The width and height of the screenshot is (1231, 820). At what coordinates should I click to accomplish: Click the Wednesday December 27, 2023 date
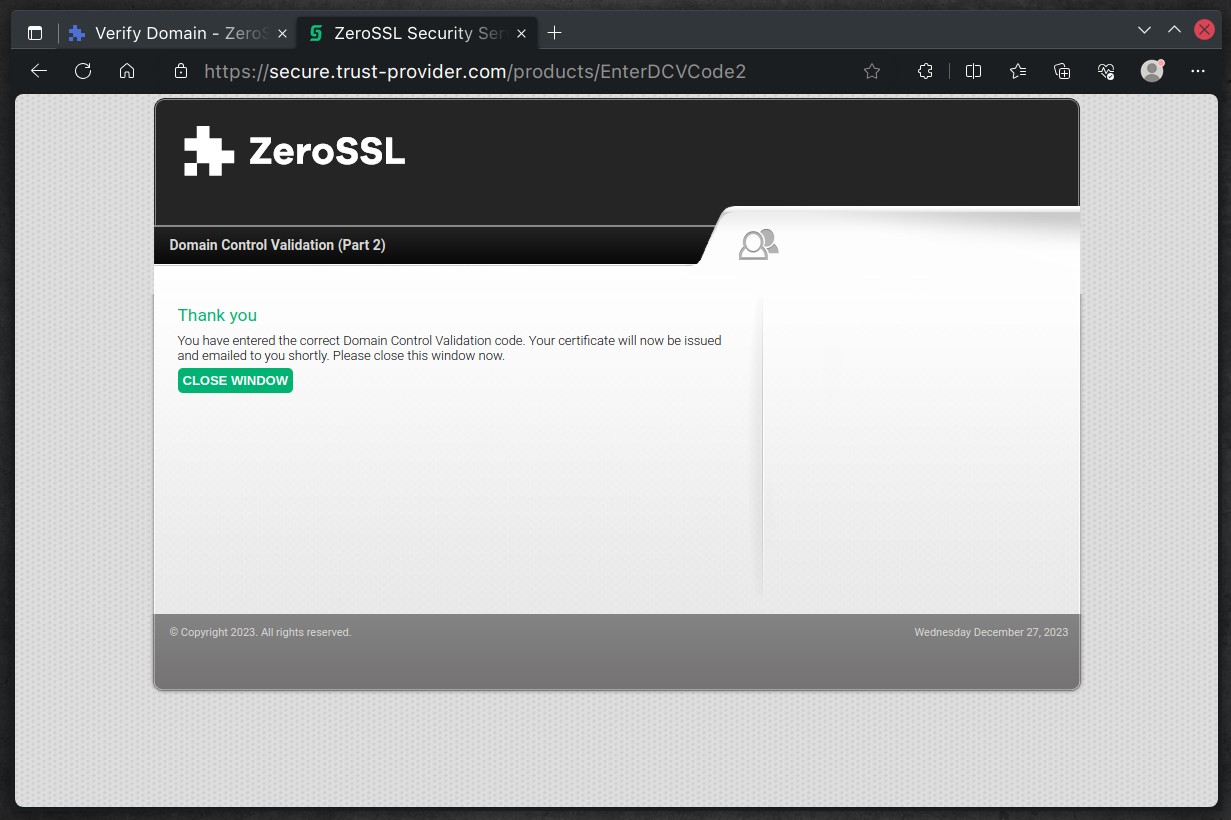coord(991,632)
